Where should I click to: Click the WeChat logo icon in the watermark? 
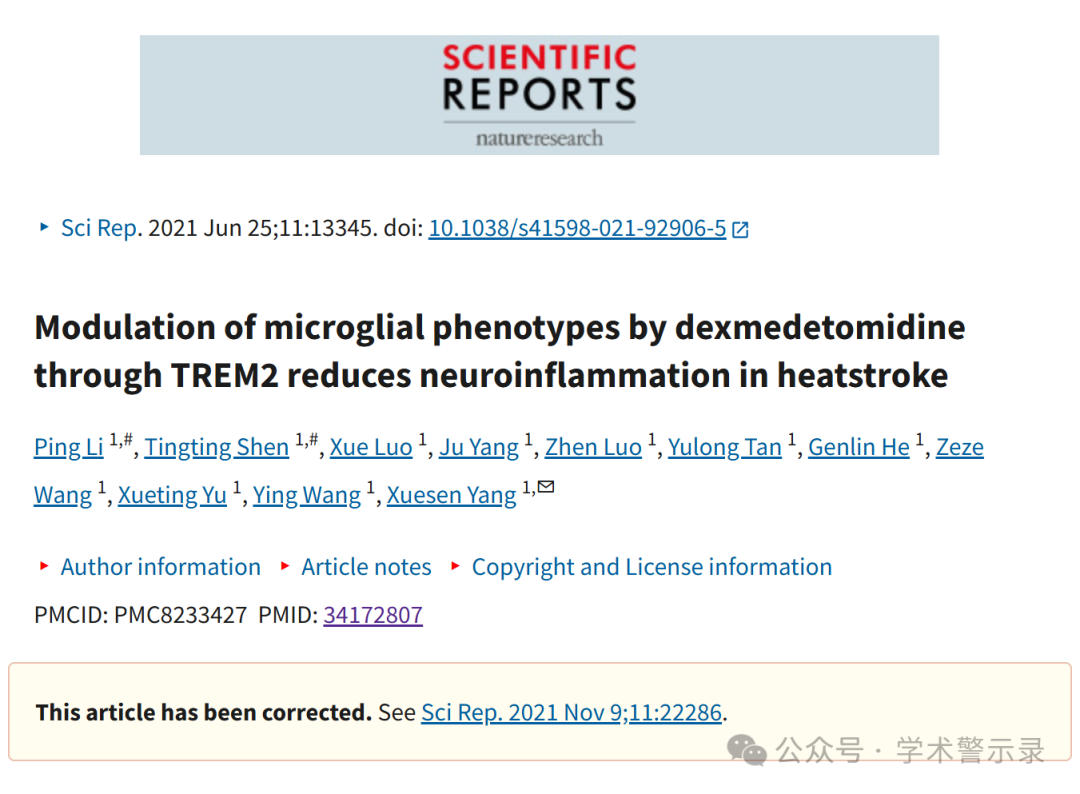coord(747,750)
